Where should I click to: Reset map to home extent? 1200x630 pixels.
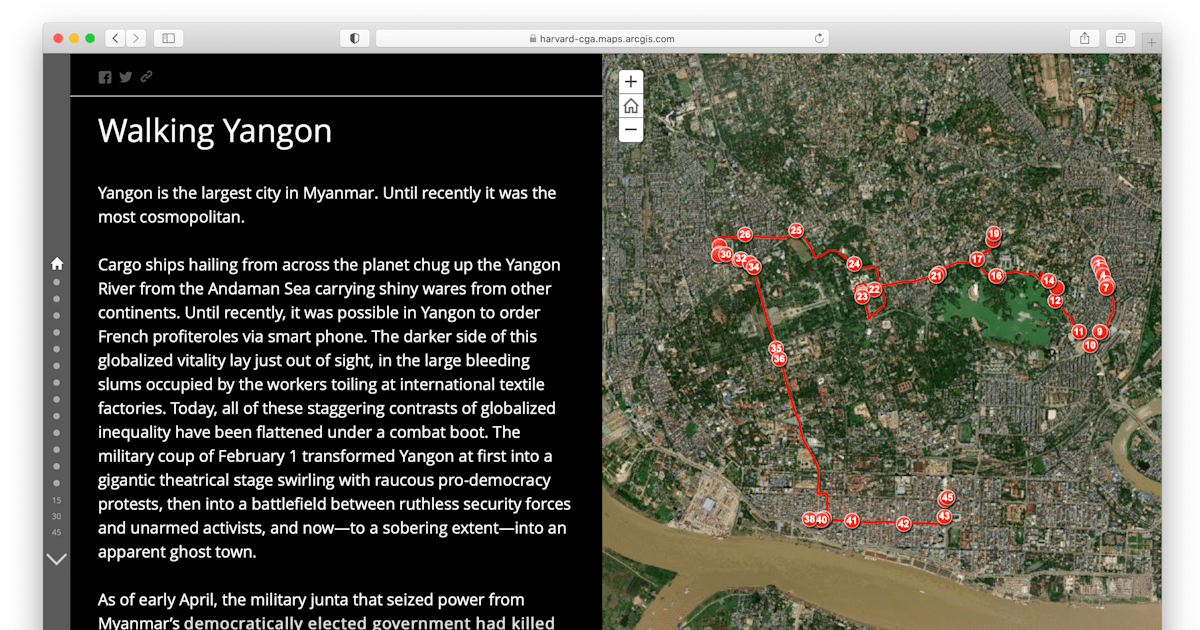pyautogui.click(x=630, y=106)
